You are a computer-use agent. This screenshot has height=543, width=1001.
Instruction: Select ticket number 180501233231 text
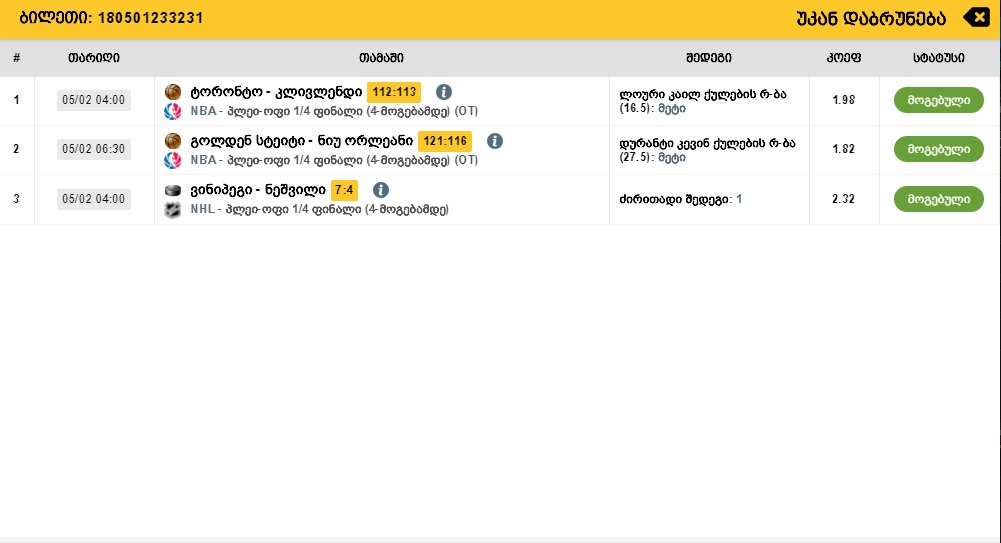(x=151, y=18)
